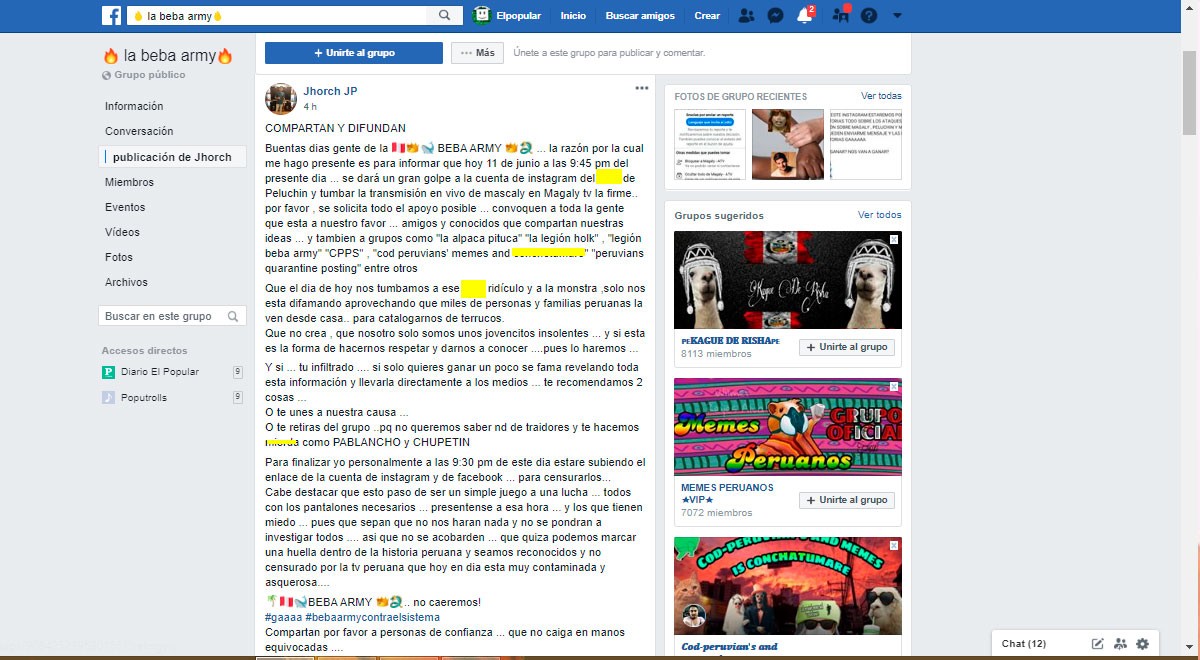Dismiss the Cod-peruvian's group suggestion
The height and width of the screenshot is (660, 1200).
pyautogui.click(x=894, y=546)
